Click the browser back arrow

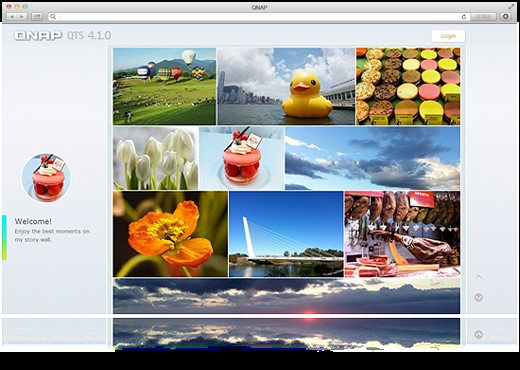pos(12,16)
